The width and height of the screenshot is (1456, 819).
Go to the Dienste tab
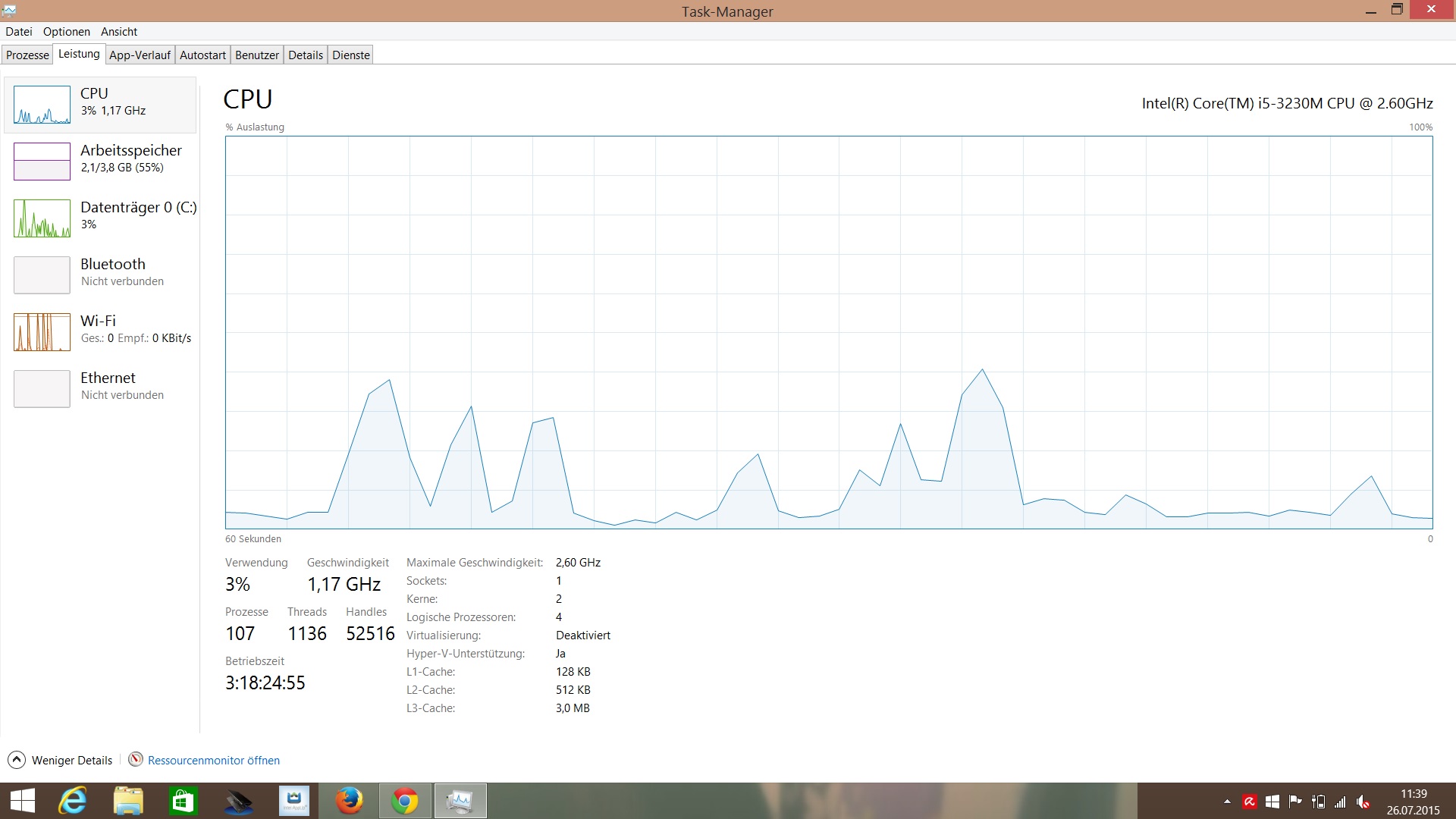coord(351,55)
